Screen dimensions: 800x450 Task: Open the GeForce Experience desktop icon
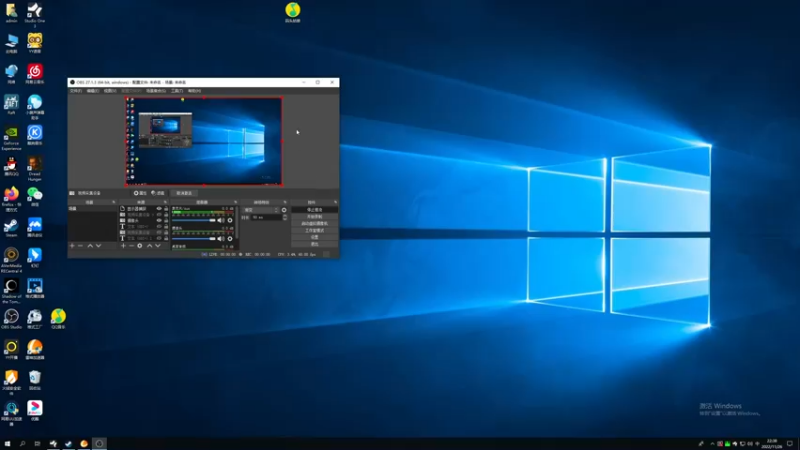point(11,138)
